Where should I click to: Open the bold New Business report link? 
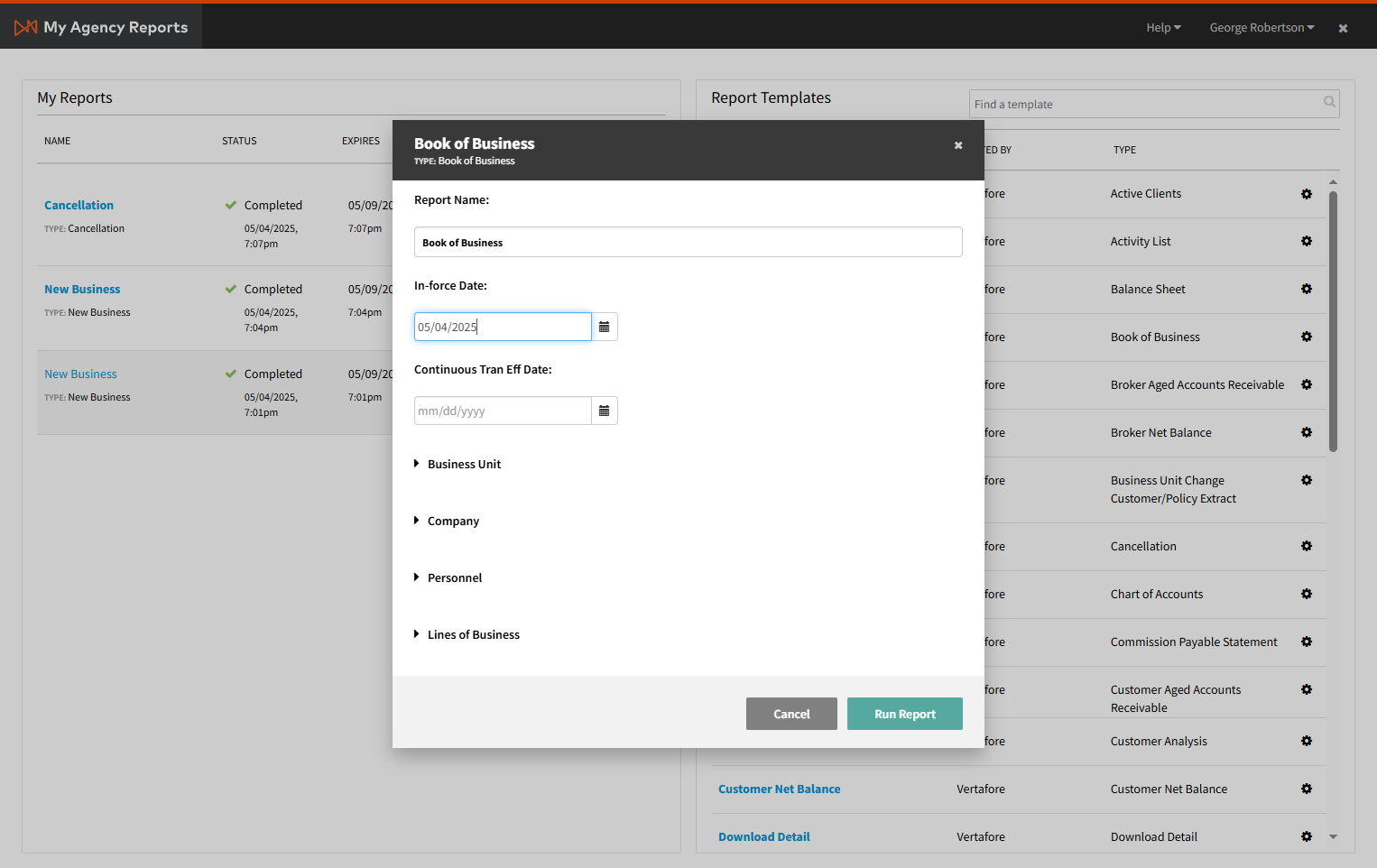pos(82,289)
